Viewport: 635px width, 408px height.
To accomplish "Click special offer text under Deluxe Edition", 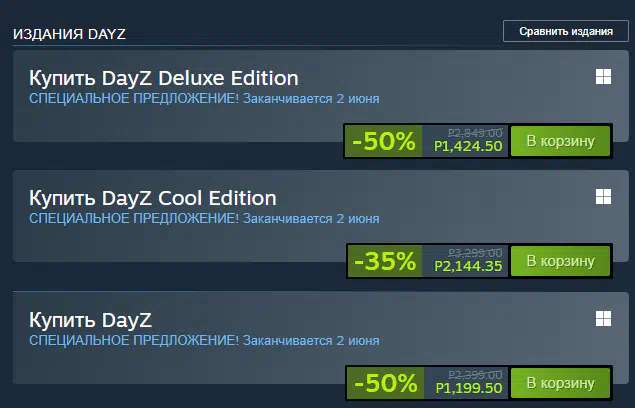I will point(204,98).
